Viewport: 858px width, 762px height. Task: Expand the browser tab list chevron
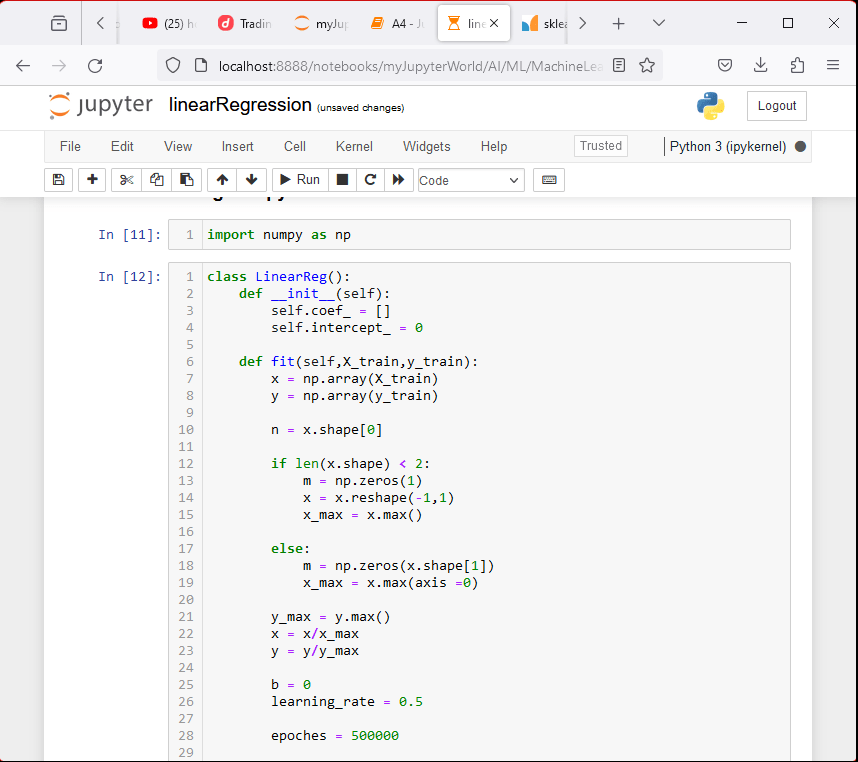coord(658,23)
